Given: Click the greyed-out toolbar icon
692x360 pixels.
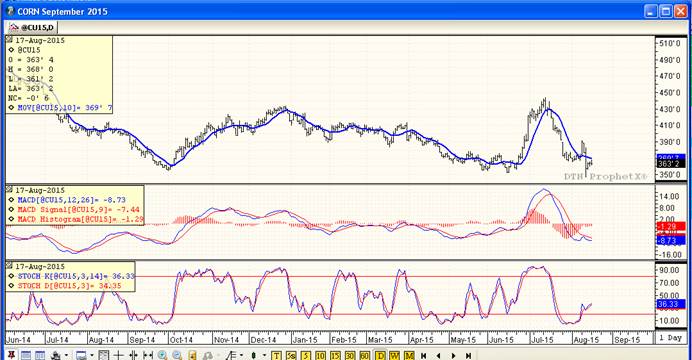Looking at the screenshot, I should (208, 356).
